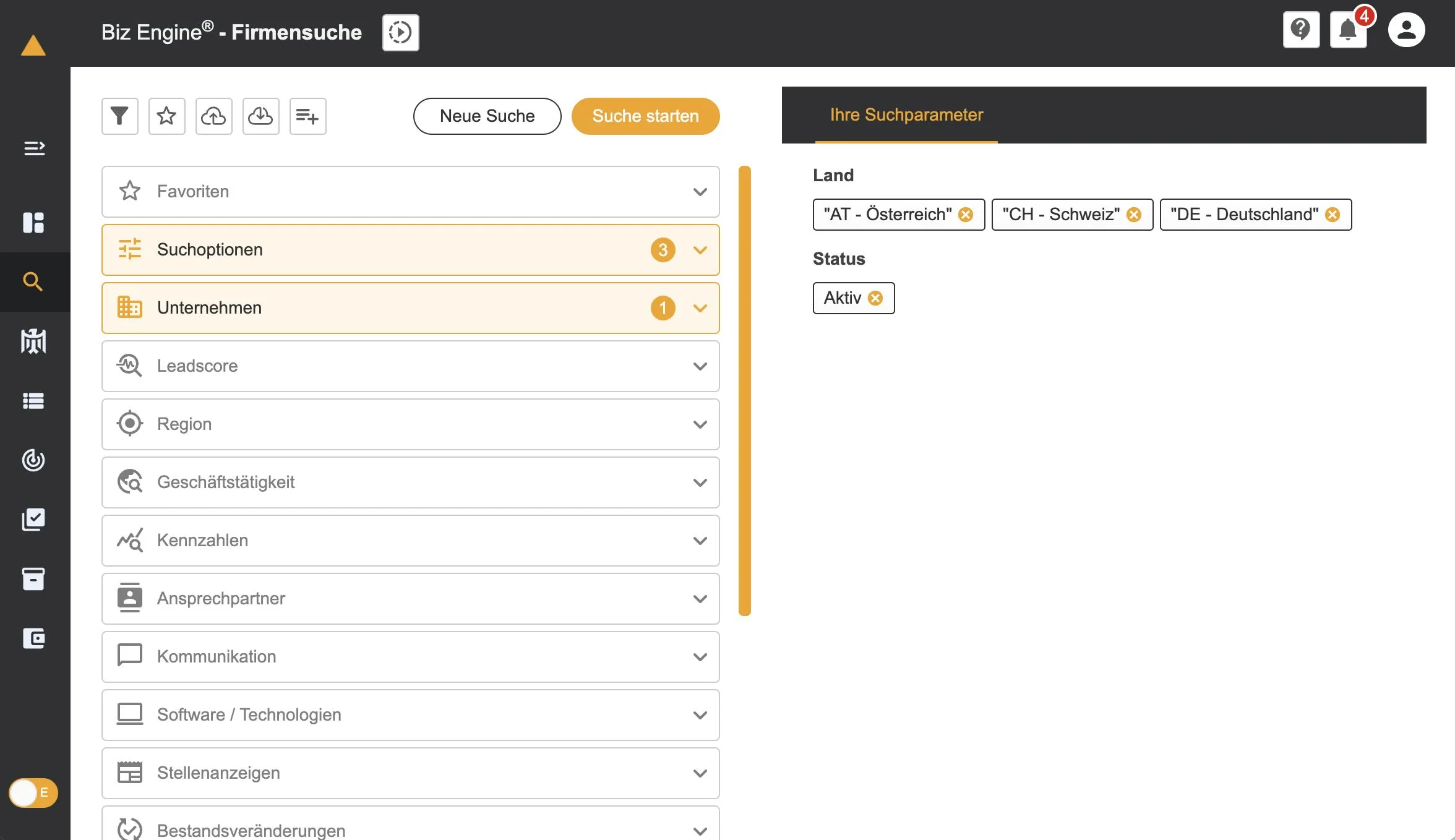Click the Suche starten button
Viewport: 1455px width, 840px height.
click(x=645, y=116)
